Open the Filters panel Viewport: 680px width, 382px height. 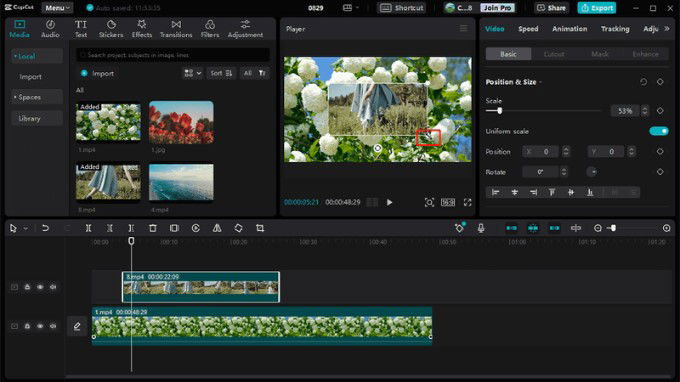coord(210,29)
